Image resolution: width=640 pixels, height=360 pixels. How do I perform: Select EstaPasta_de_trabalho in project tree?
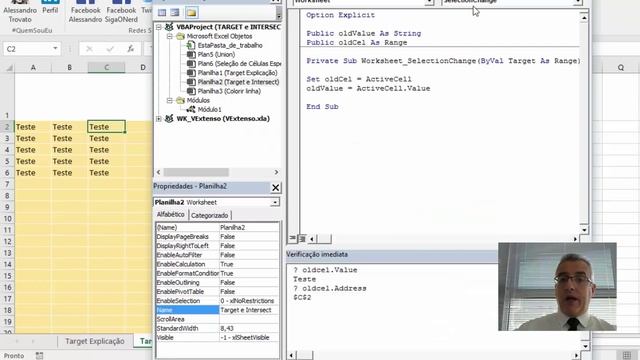(230, 45)
